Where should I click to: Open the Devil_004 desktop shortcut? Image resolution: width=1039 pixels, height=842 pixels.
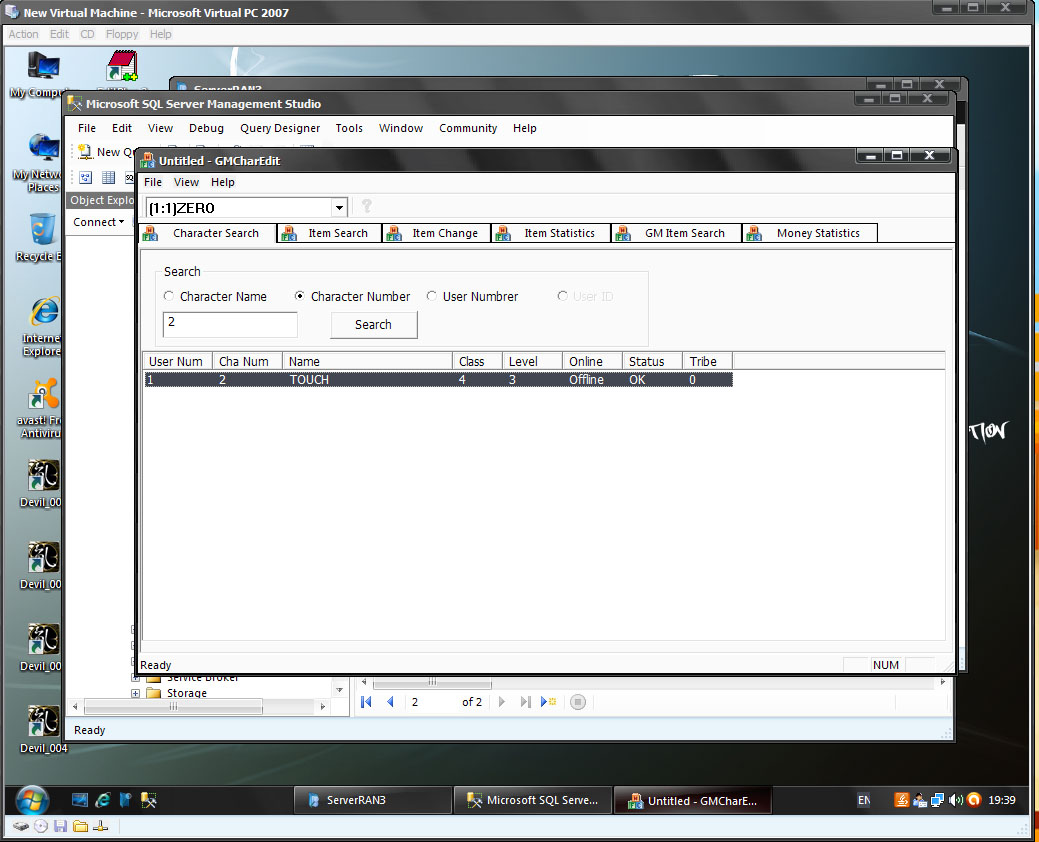43,728
